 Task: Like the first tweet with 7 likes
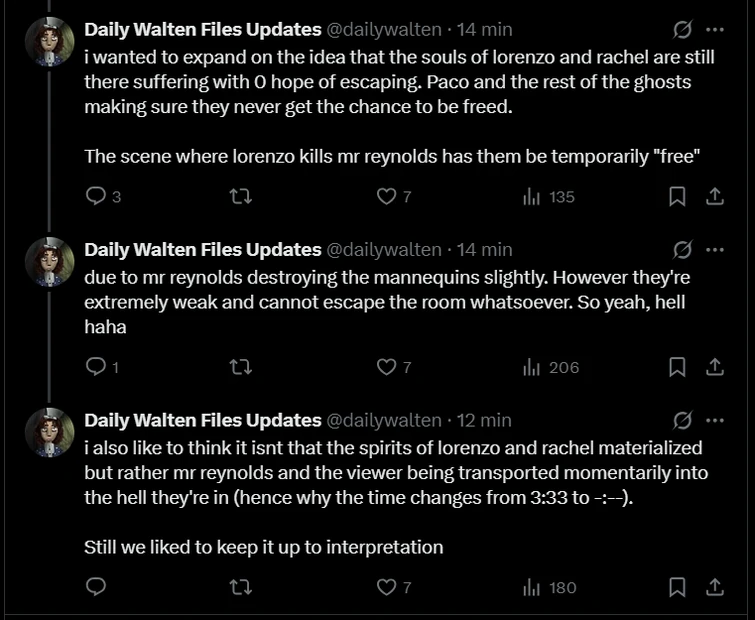[x=386, y=197]
